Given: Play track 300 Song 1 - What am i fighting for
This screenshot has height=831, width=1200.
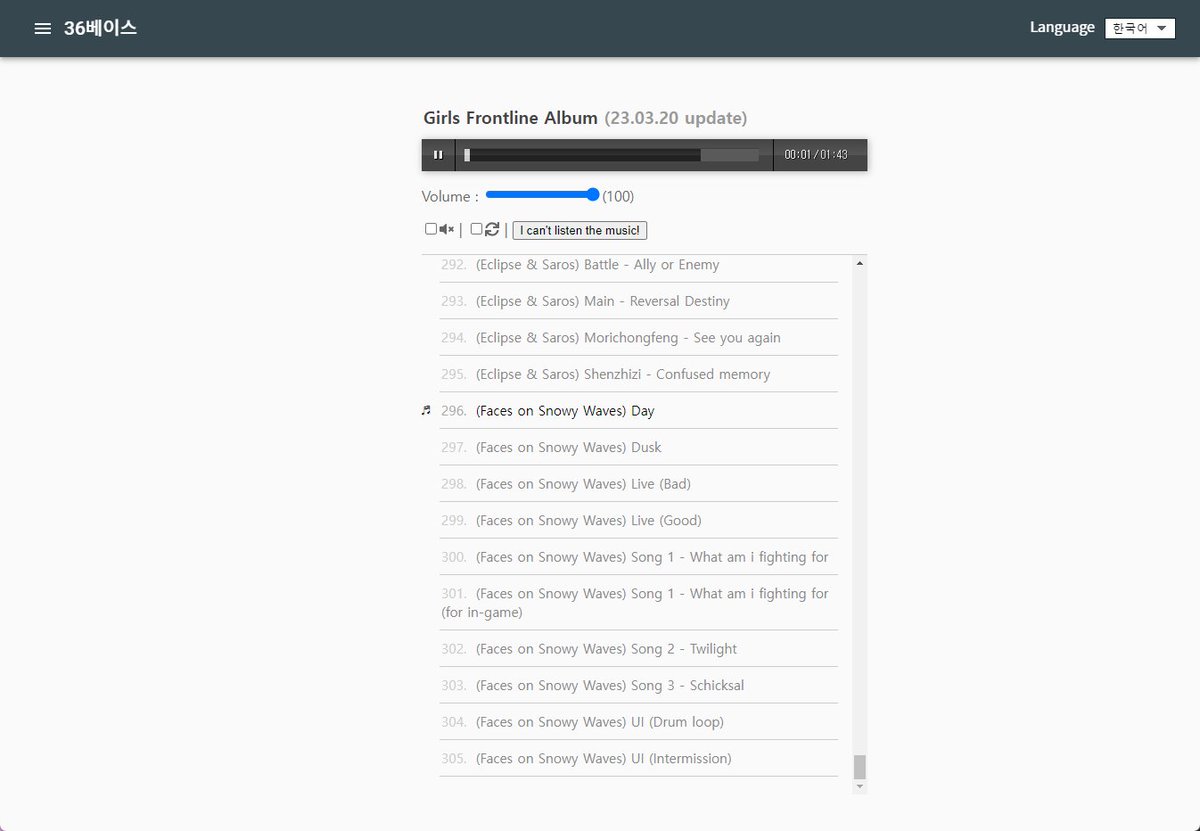Looking at the screenshot, I should [x=638, y=557].
